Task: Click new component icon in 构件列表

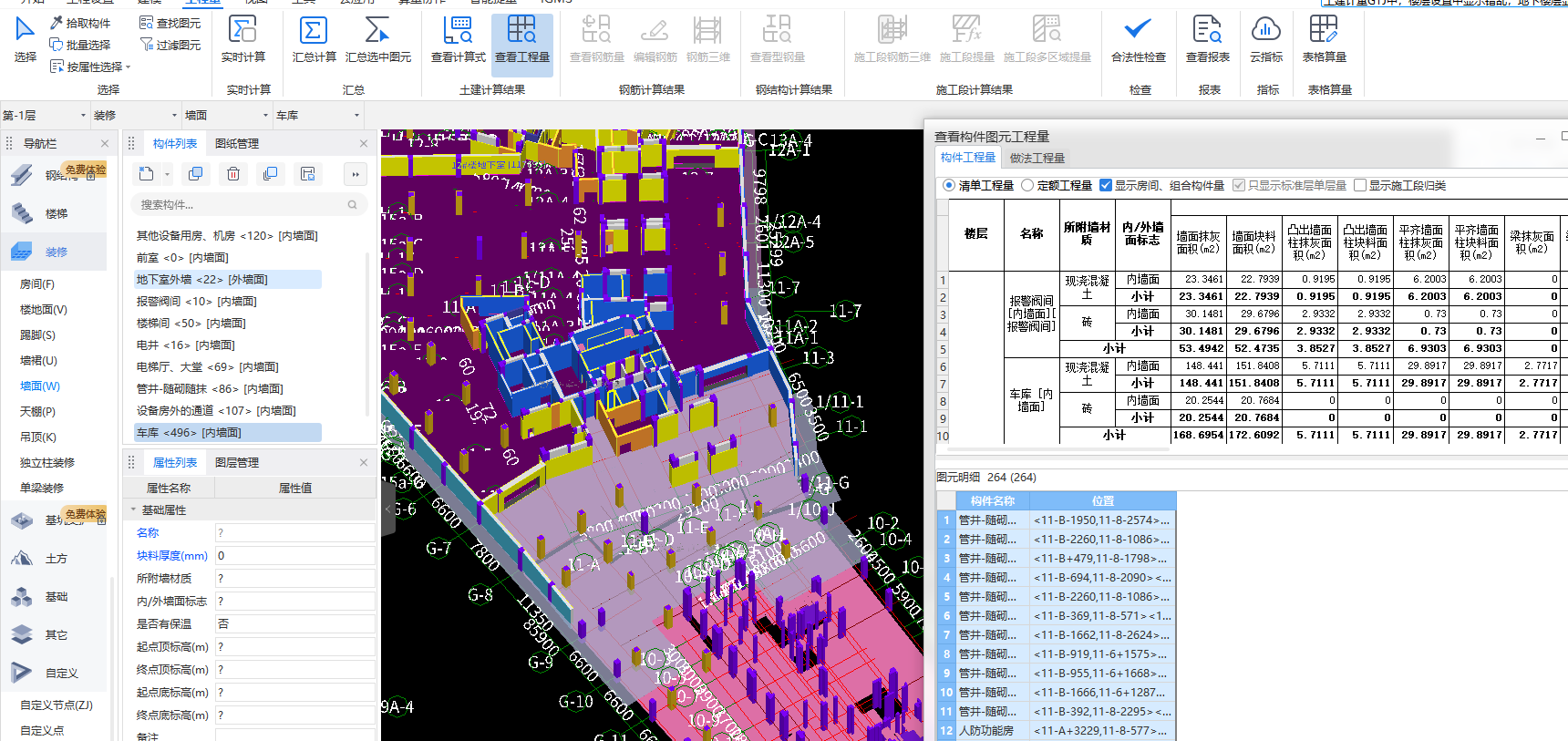Action: (147, 173)
